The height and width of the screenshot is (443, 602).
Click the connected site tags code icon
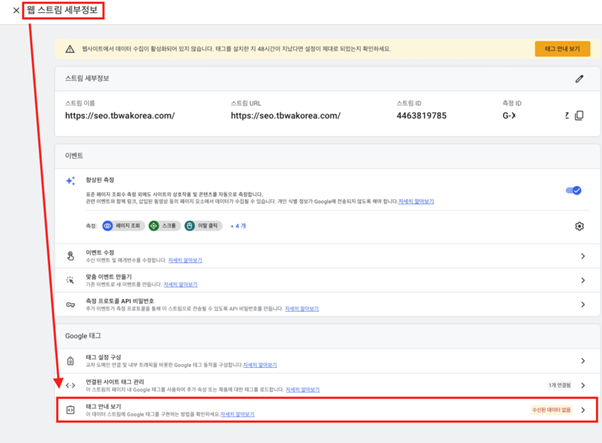point(70,385)
